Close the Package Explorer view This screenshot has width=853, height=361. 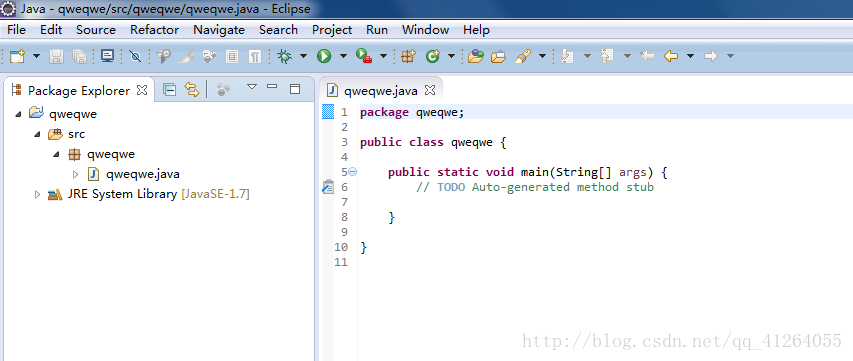click(142, 90)
